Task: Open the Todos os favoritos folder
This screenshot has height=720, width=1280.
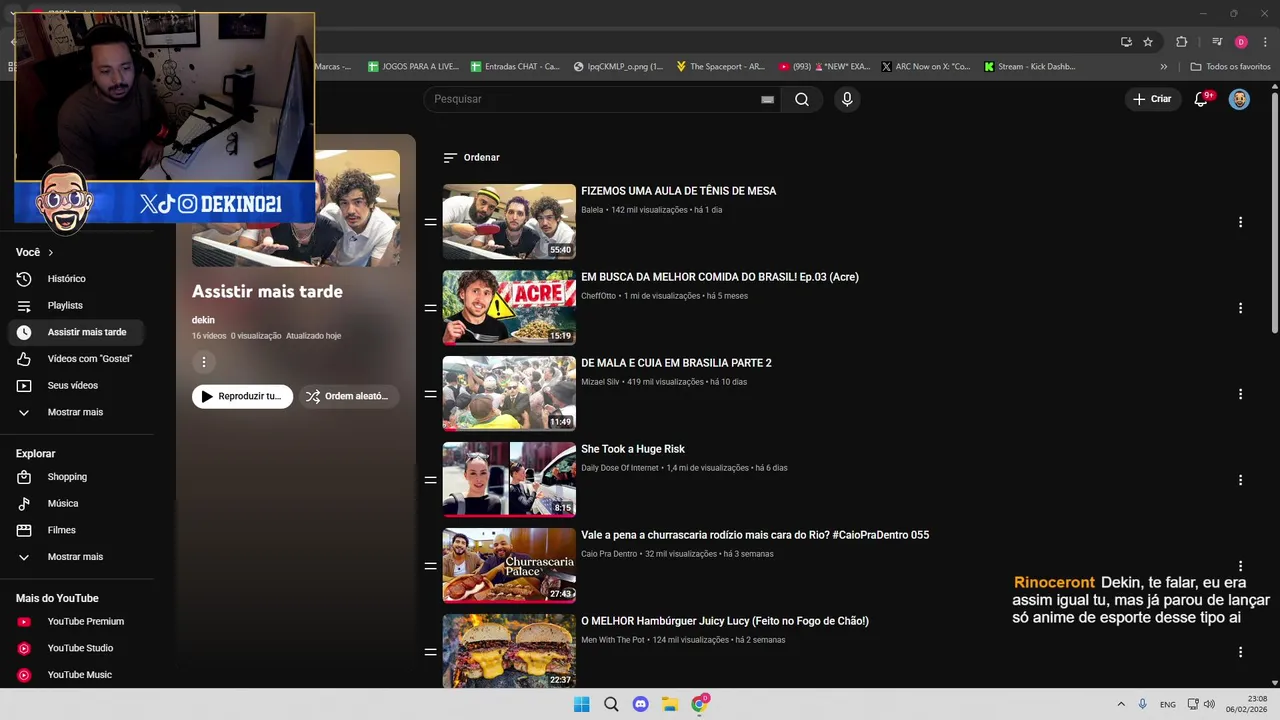Action: tap(1230, 67)
